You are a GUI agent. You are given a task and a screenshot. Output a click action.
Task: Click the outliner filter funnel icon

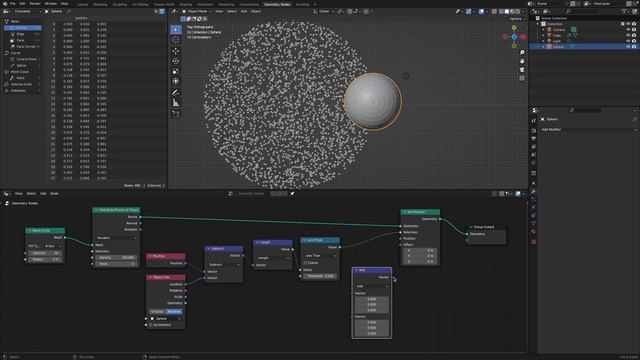point(625,11)
